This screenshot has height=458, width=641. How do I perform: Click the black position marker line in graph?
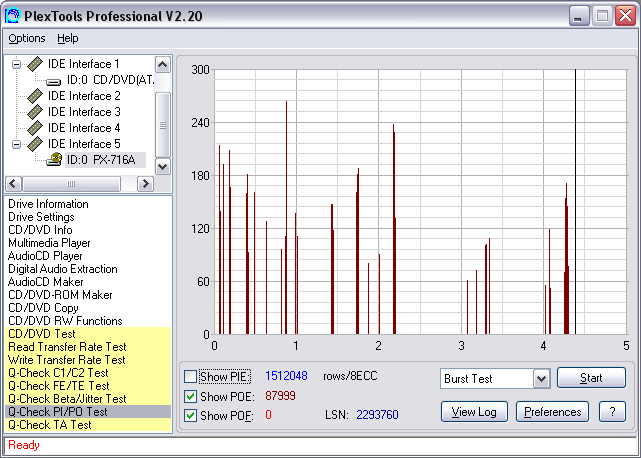coord(575,202)
